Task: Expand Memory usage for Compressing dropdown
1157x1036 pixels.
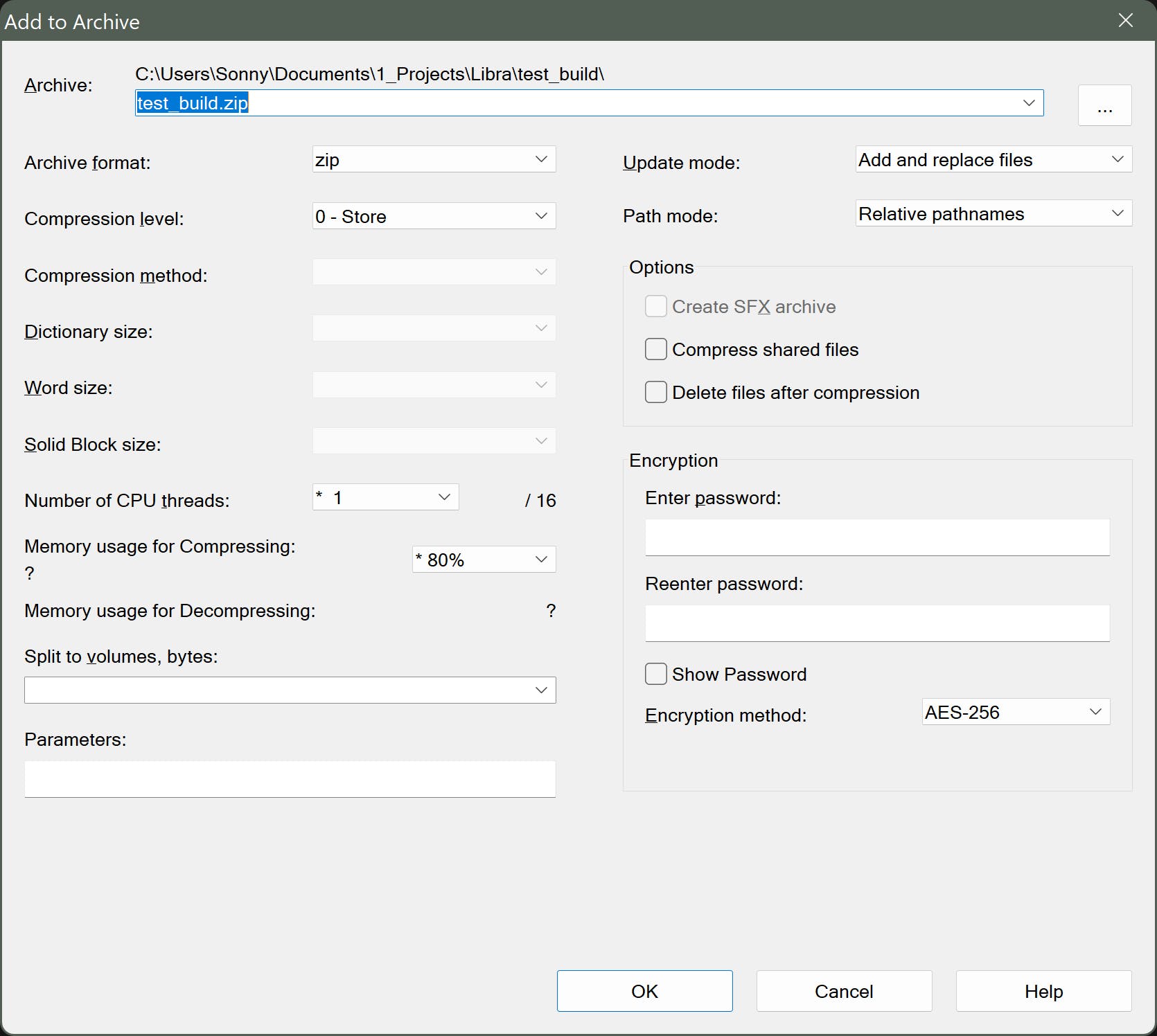Action: click(x=484, y=560)
